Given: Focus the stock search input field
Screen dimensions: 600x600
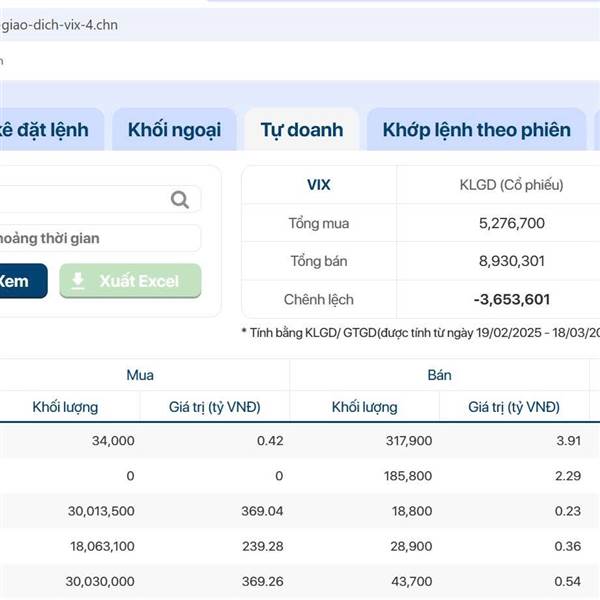Looking at the screenshot, I should point(80,200).
